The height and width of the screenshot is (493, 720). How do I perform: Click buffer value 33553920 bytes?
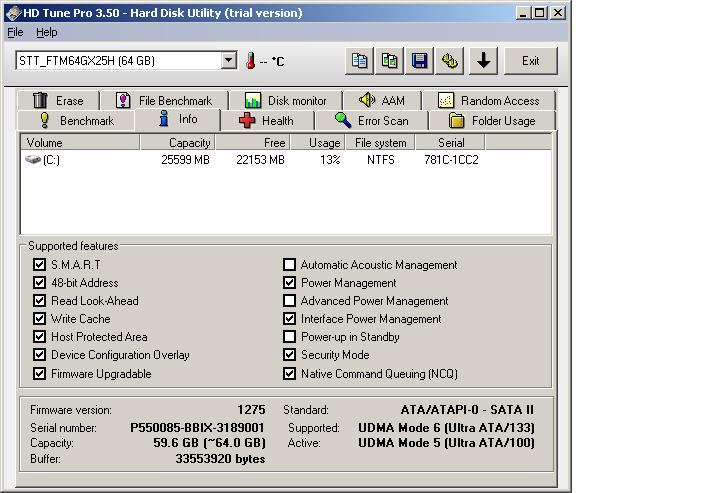(x=220, y=459)
